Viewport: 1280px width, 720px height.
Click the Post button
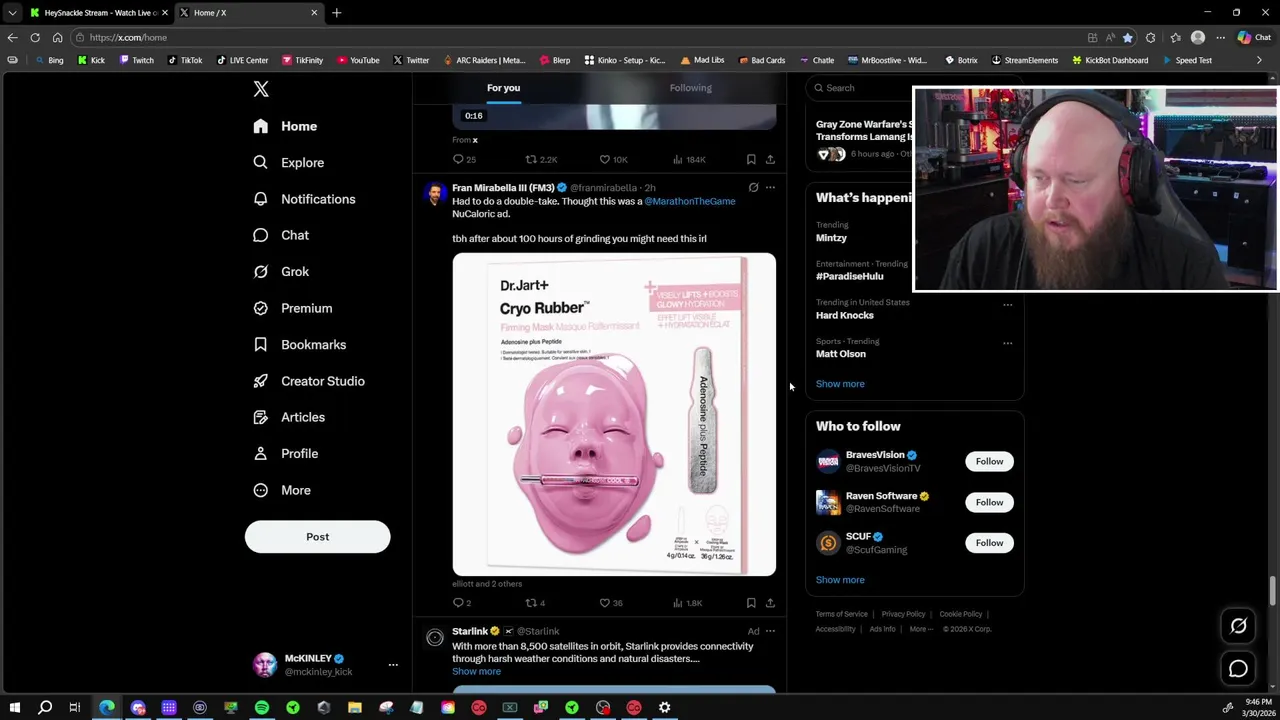click(317, 537)
